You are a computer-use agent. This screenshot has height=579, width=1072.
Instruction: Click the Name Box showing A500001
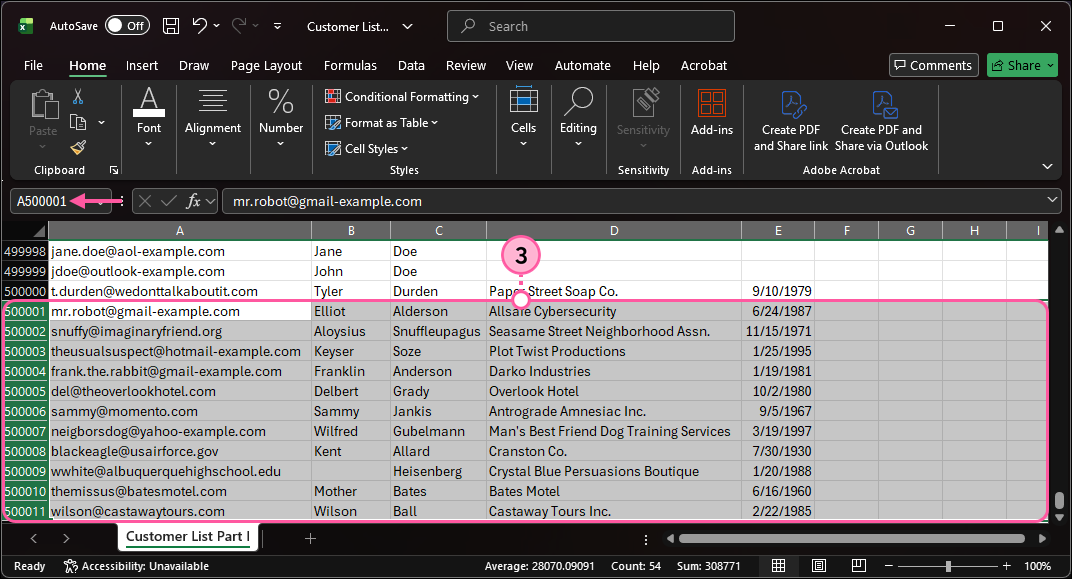point(60,201)
